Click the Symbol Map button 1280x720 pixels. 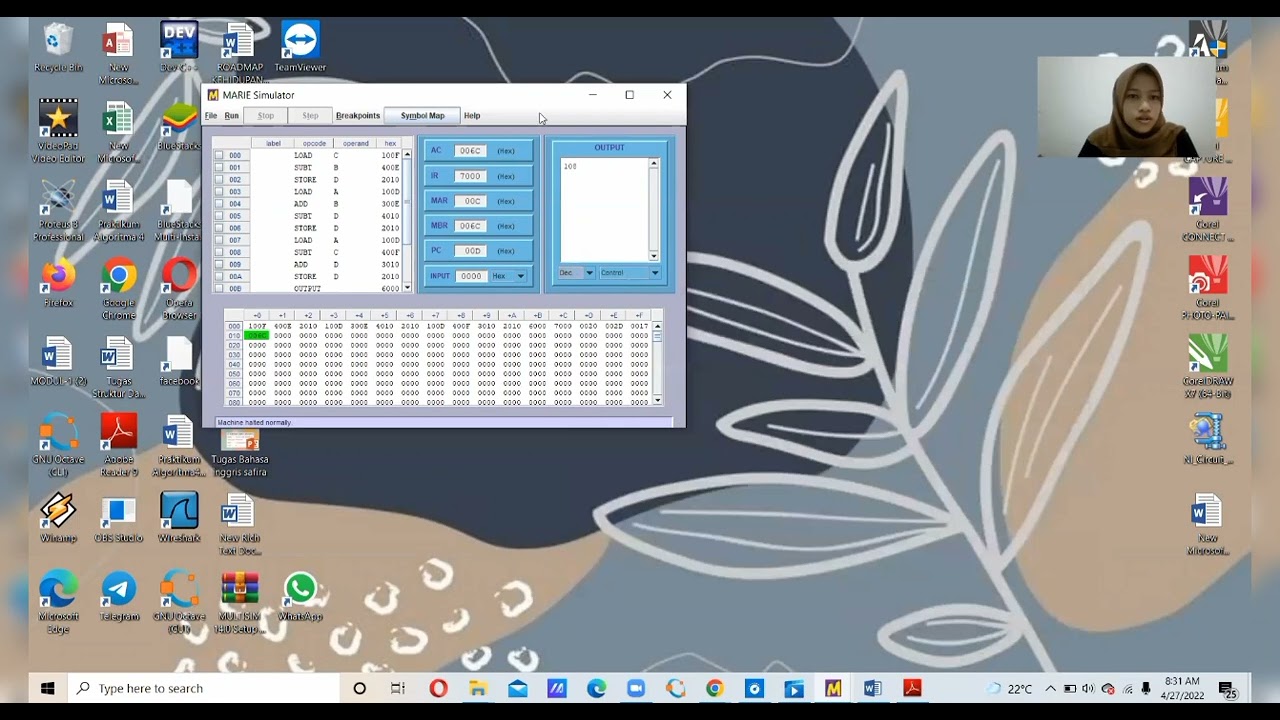point(423,116)
